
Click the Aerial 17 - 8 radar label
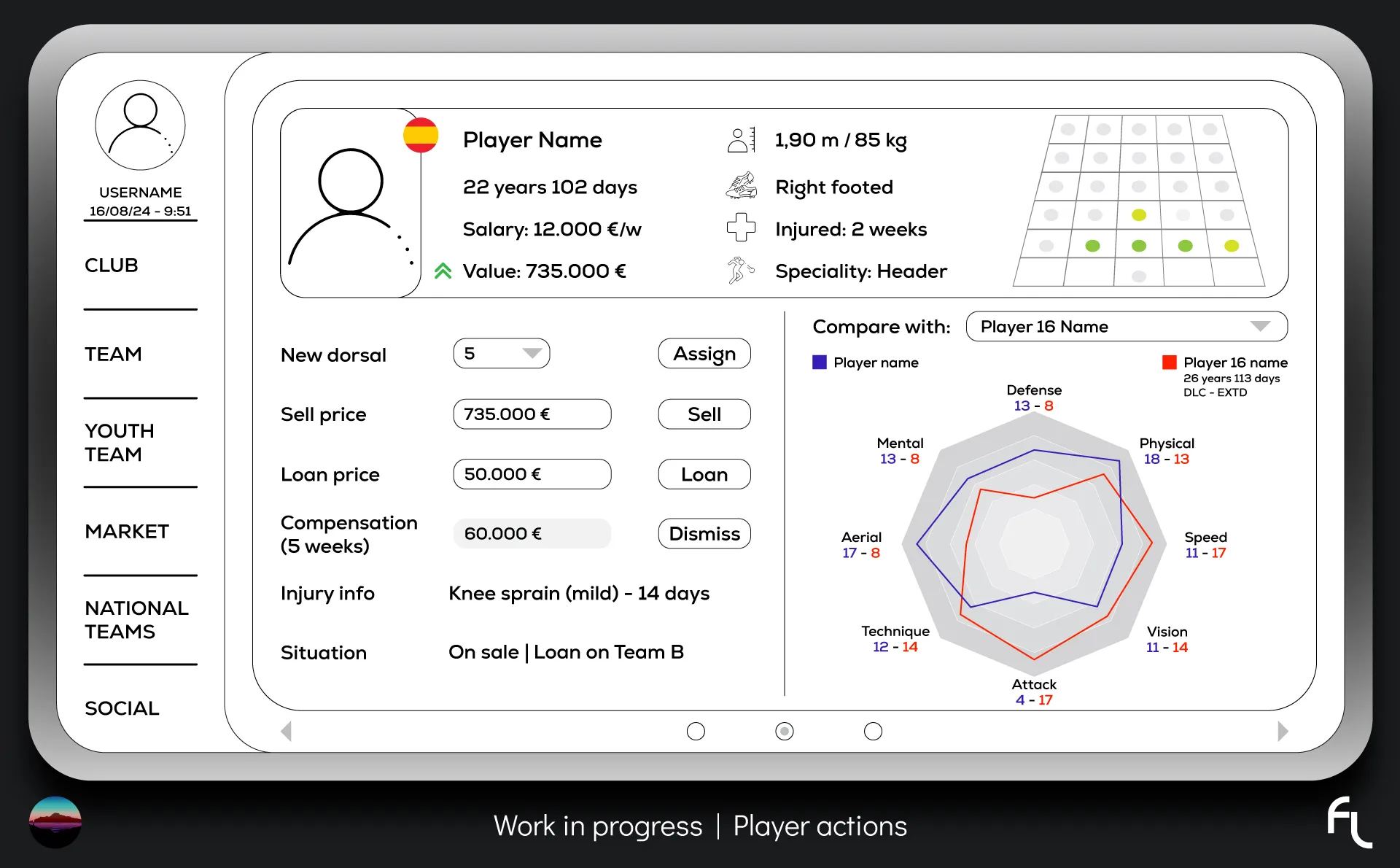(861, 545)
